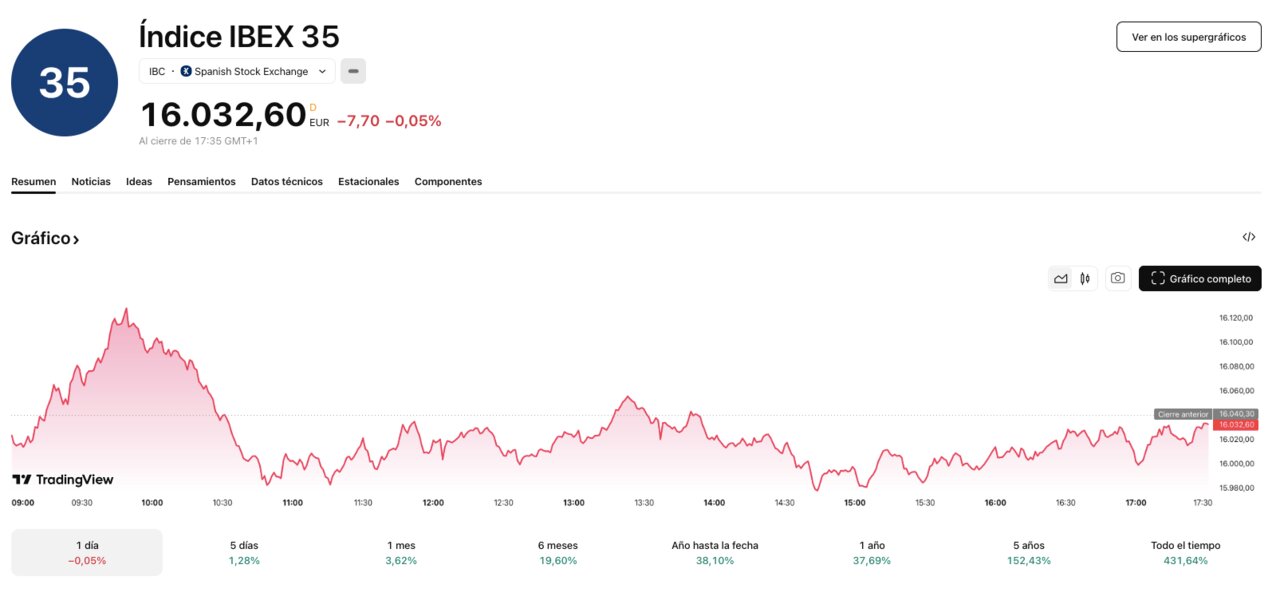Toggle the 5 años time range
The height and width of the screenshot is (604, 1280).
click(x=1028, y=551)
